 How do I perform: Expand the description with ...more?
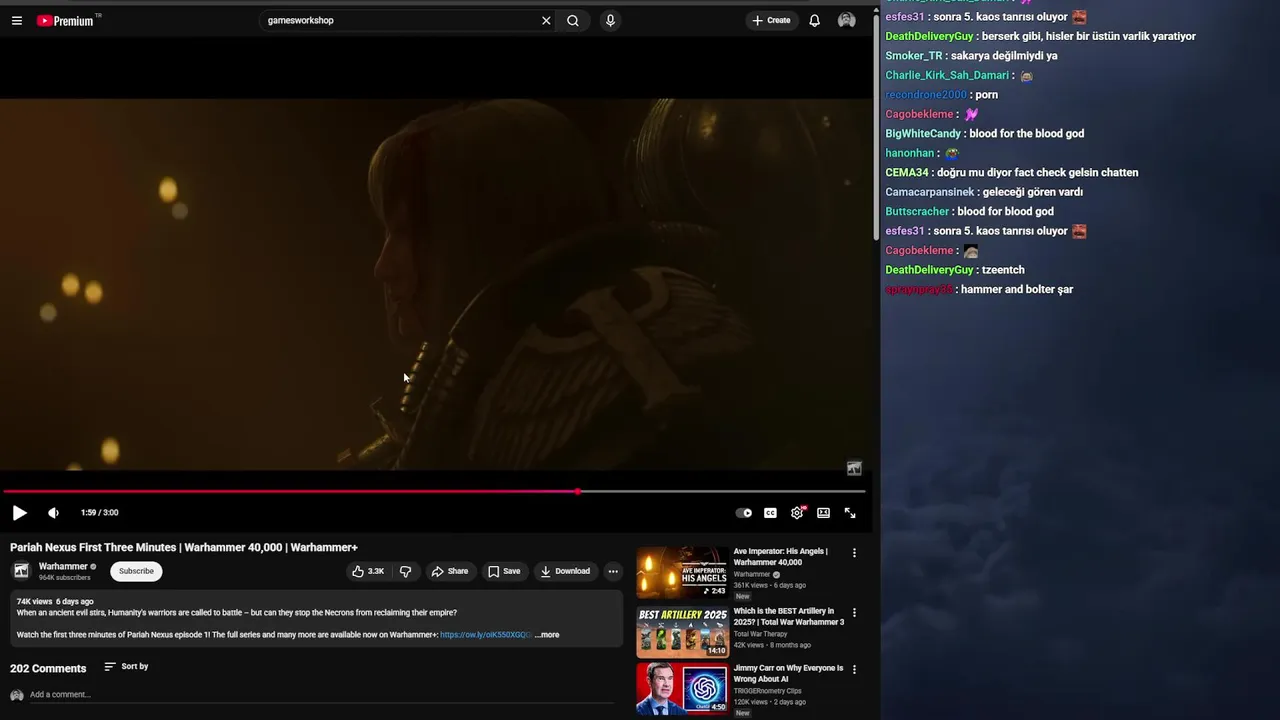click(x=547, y=635)
